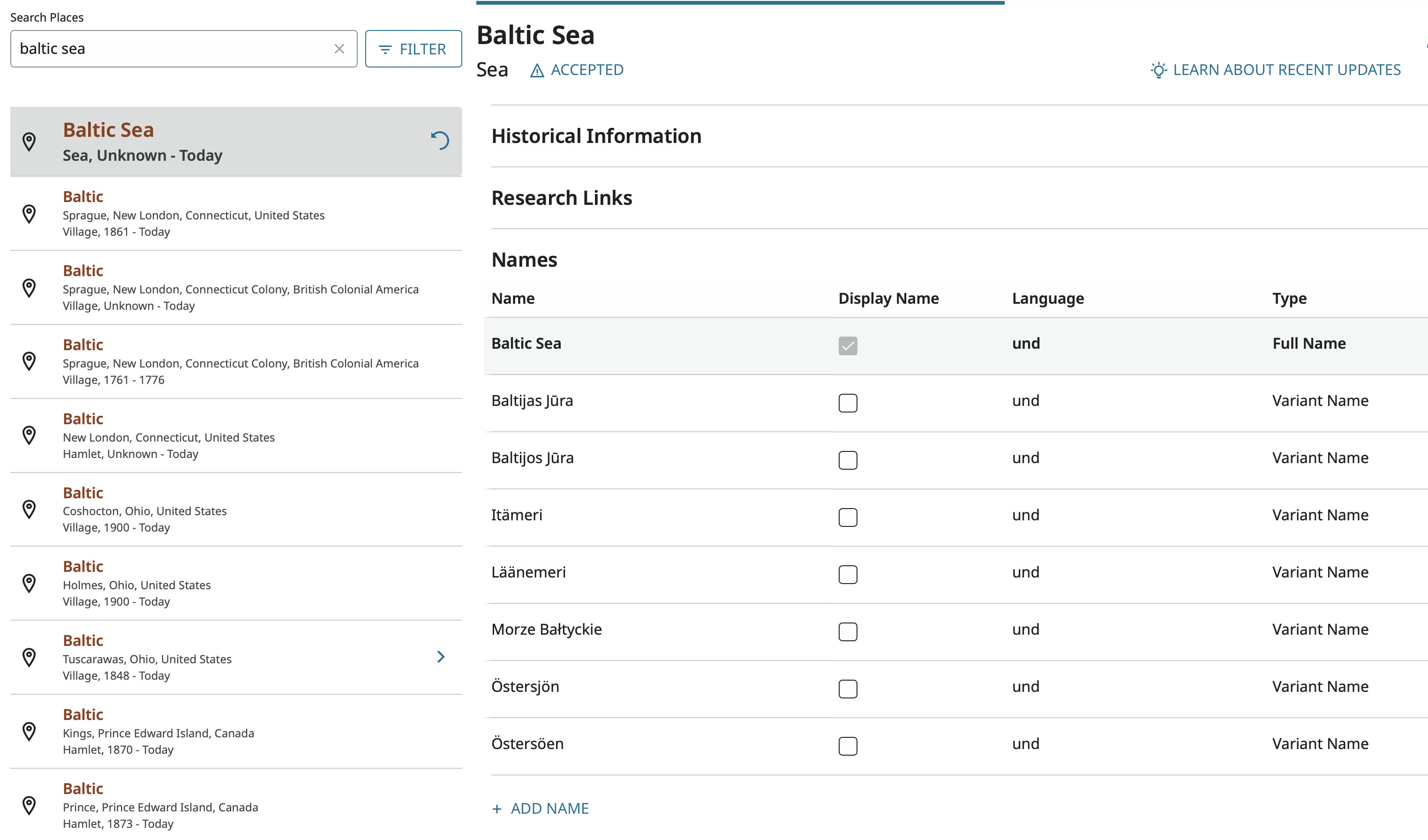Image resolution: width=1428 pixels, height=840 pixels.
Task: Click the Language column header
Action: tap(1048, 298)
